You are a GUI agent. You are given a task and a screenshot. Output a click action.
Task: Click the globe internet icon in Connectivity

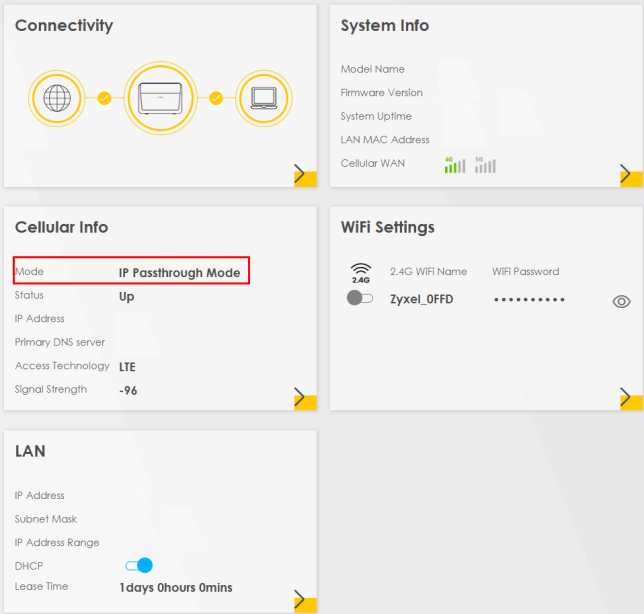pos(57,98)
